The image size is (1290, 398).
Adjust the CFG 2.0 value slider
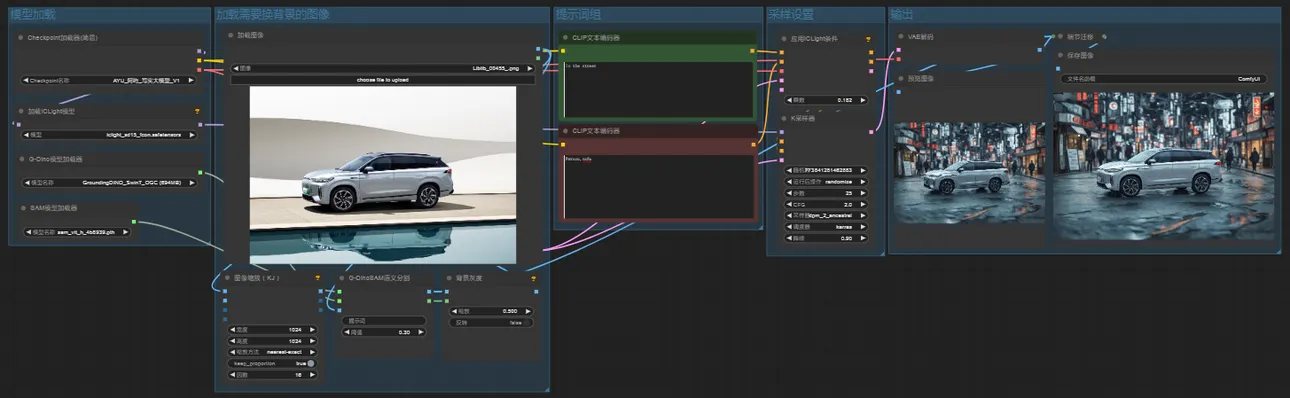click(x=826, y=204)
